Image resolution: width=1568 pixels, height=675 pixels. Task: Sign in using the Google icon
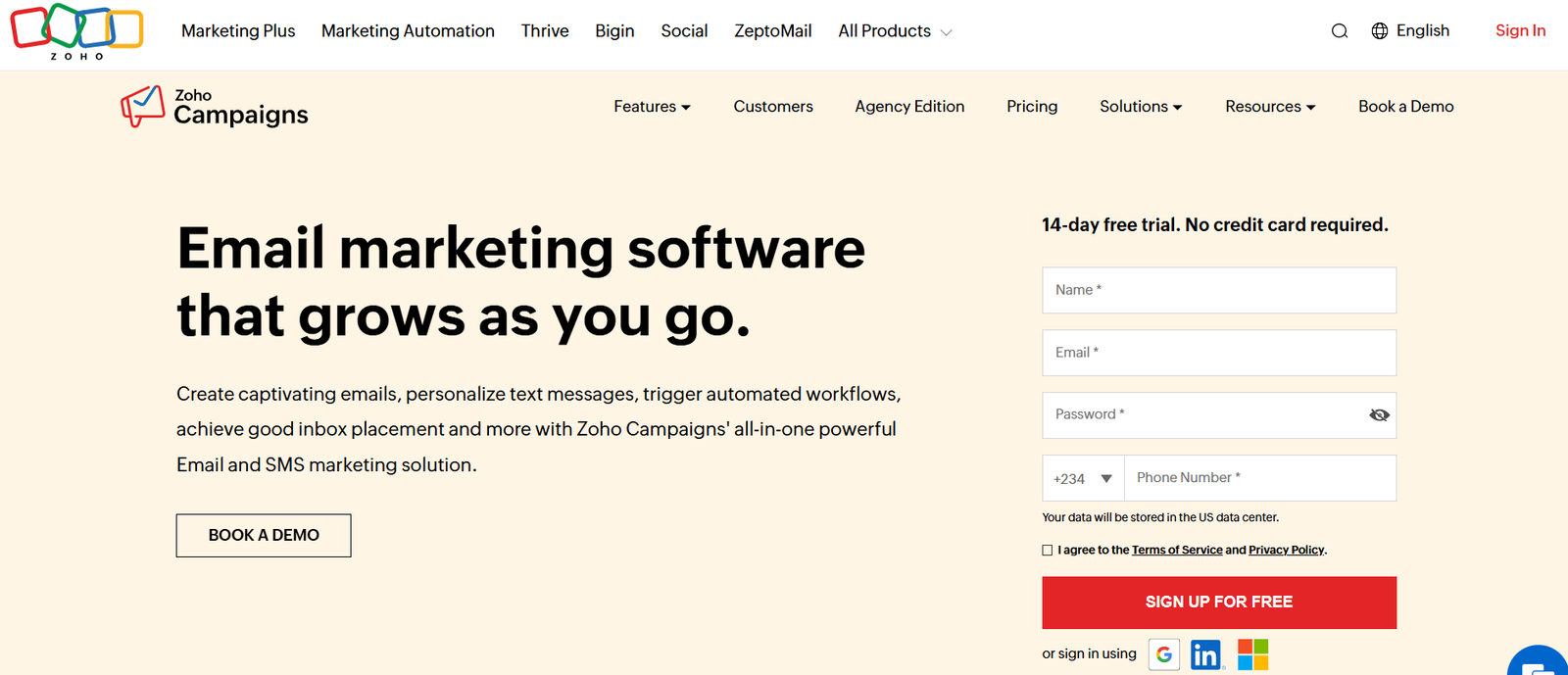pyautogui.click(x=1163, y=653)
